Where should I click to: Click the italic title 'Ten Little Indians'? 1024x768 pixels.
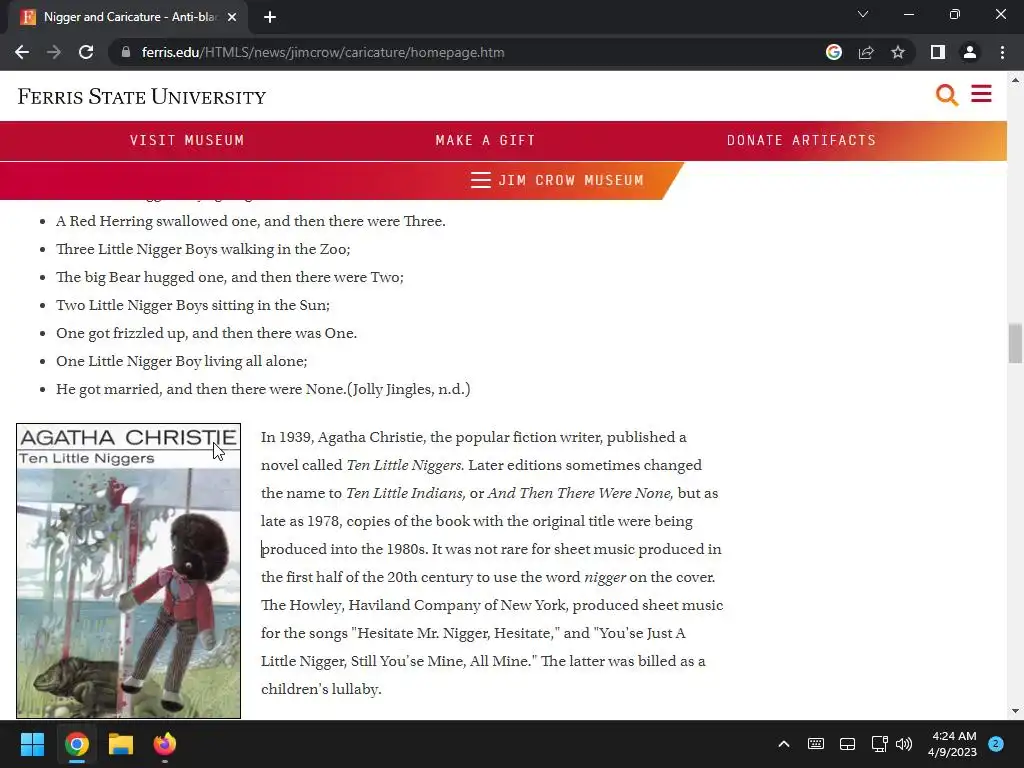pos(406,493)
